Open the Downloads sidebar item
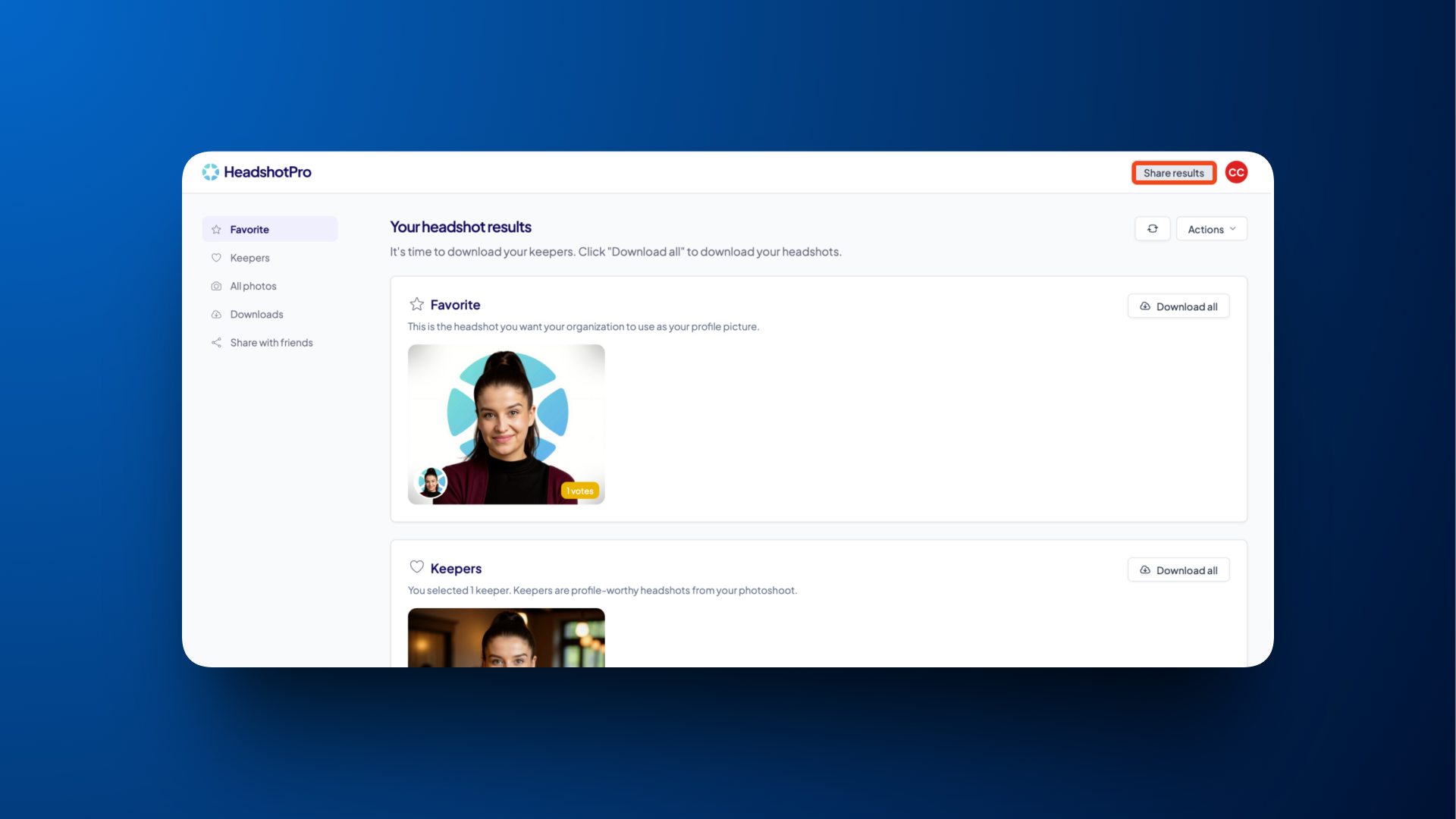The image size is (1456, 819). pos(256,315)
